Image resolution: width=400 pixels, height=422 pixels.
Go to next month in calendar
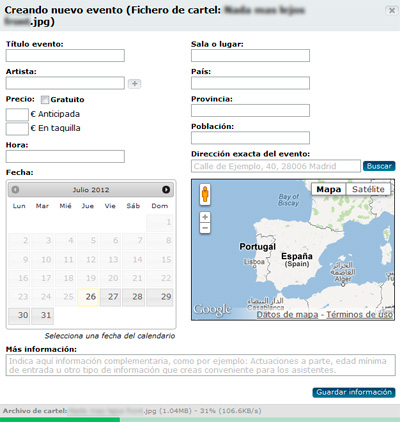[x=166, y=190]
